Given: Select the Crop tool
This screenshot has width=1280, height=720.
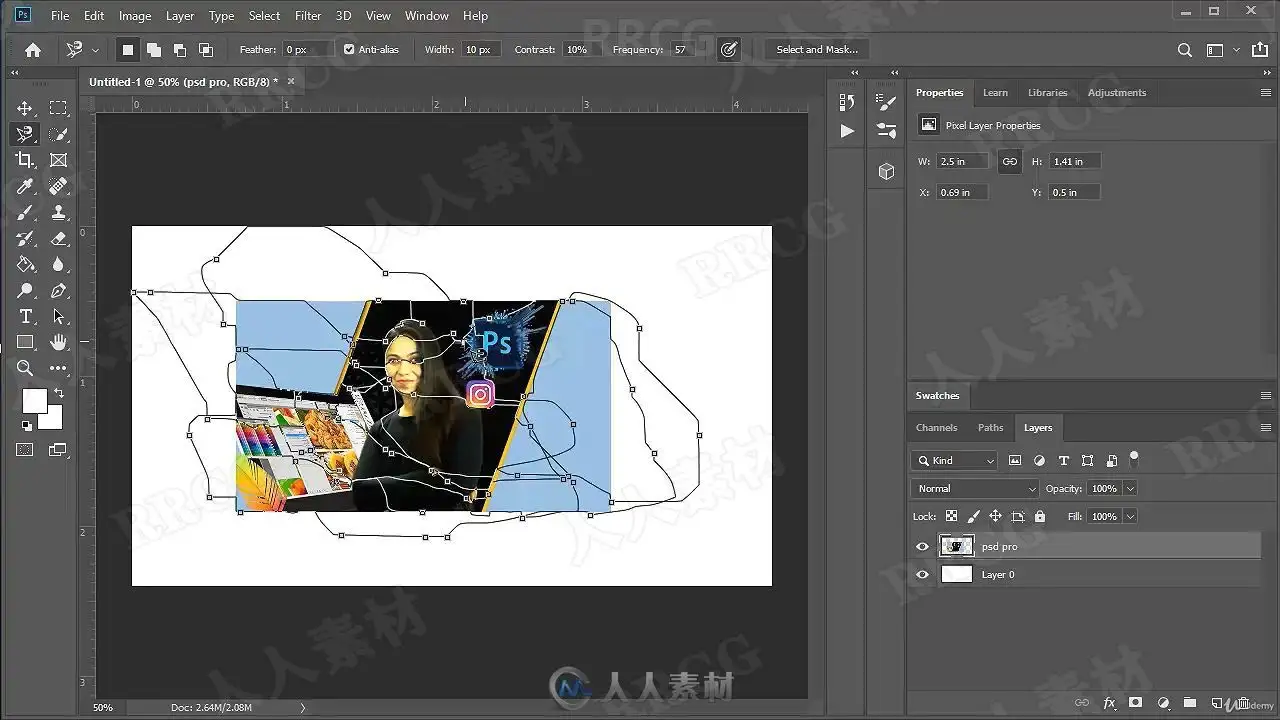Looking at the screenshot, I should (x=25, y=160).
